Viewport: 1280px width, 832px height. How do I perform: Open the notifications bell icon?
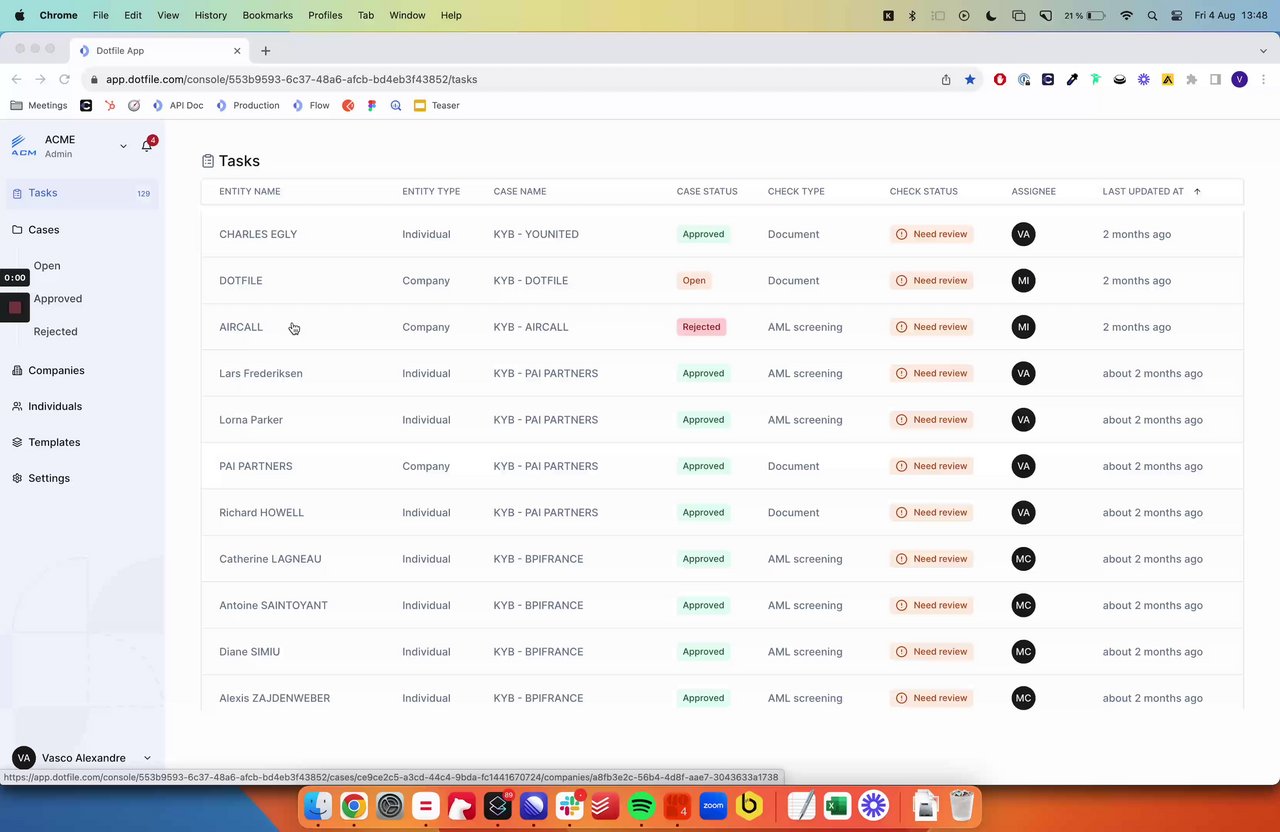coord(147,146)
